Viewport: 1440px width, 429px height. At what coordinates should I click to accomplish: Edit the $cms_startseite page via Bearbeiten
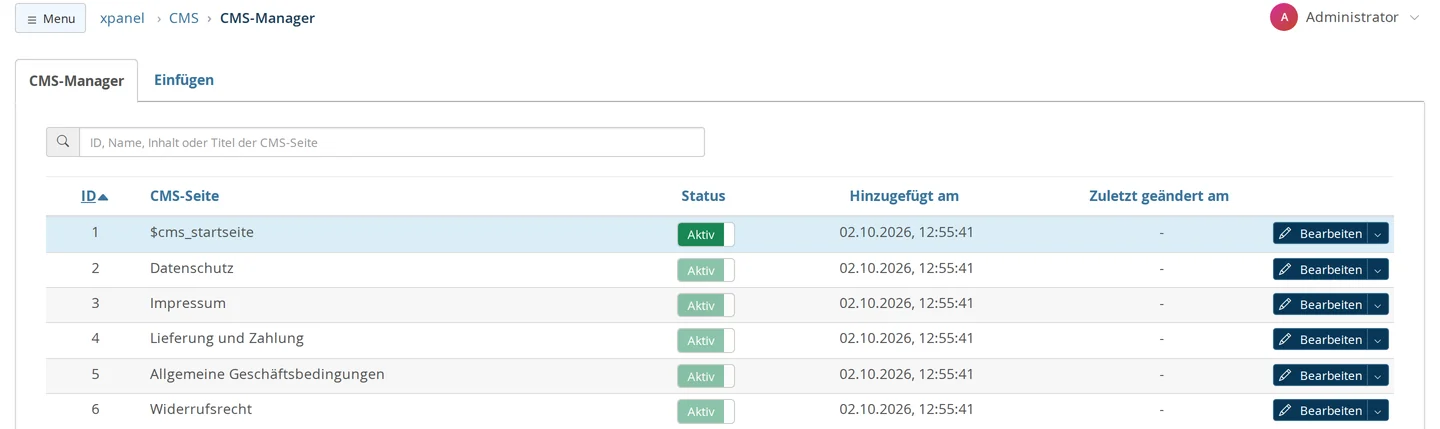click(x=1319, y=233)
